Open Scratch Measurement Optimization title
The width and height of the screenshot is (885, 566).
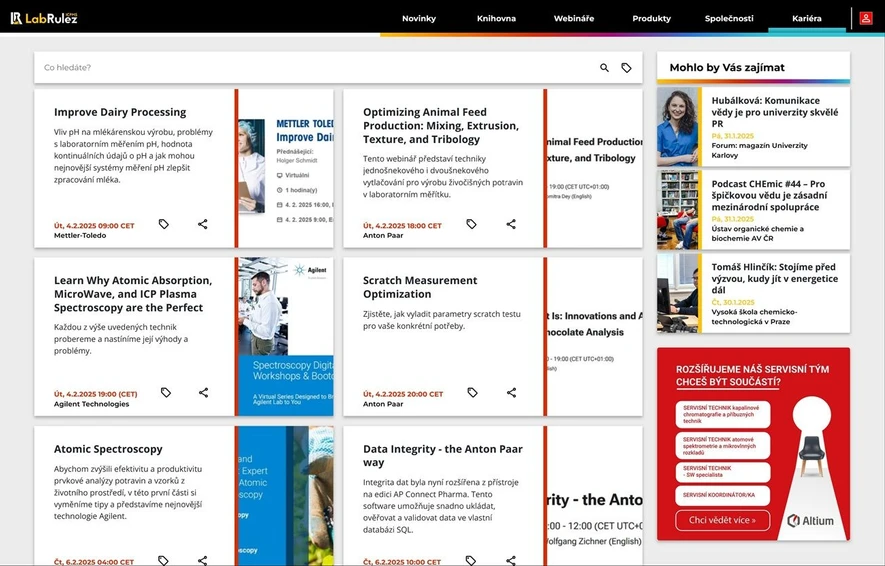[x=420, y=287]
